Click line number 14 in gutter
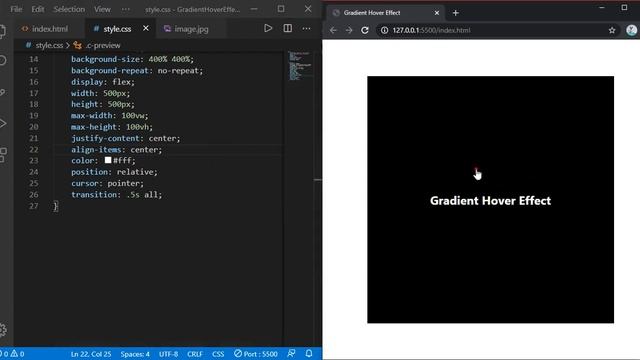This screenshot has width=640, height=360. (x=33, y=59)
